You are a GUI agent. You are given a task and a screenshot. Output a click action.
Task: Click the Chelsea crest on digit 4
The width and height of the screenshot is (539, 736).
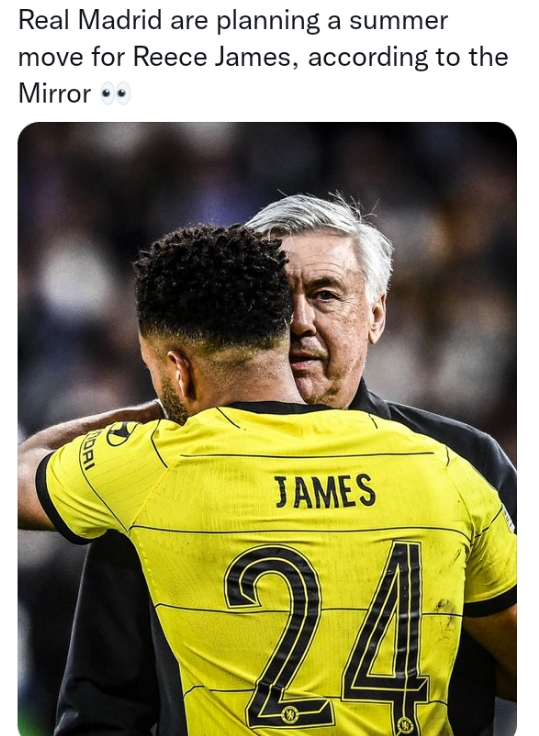[404, 725]
